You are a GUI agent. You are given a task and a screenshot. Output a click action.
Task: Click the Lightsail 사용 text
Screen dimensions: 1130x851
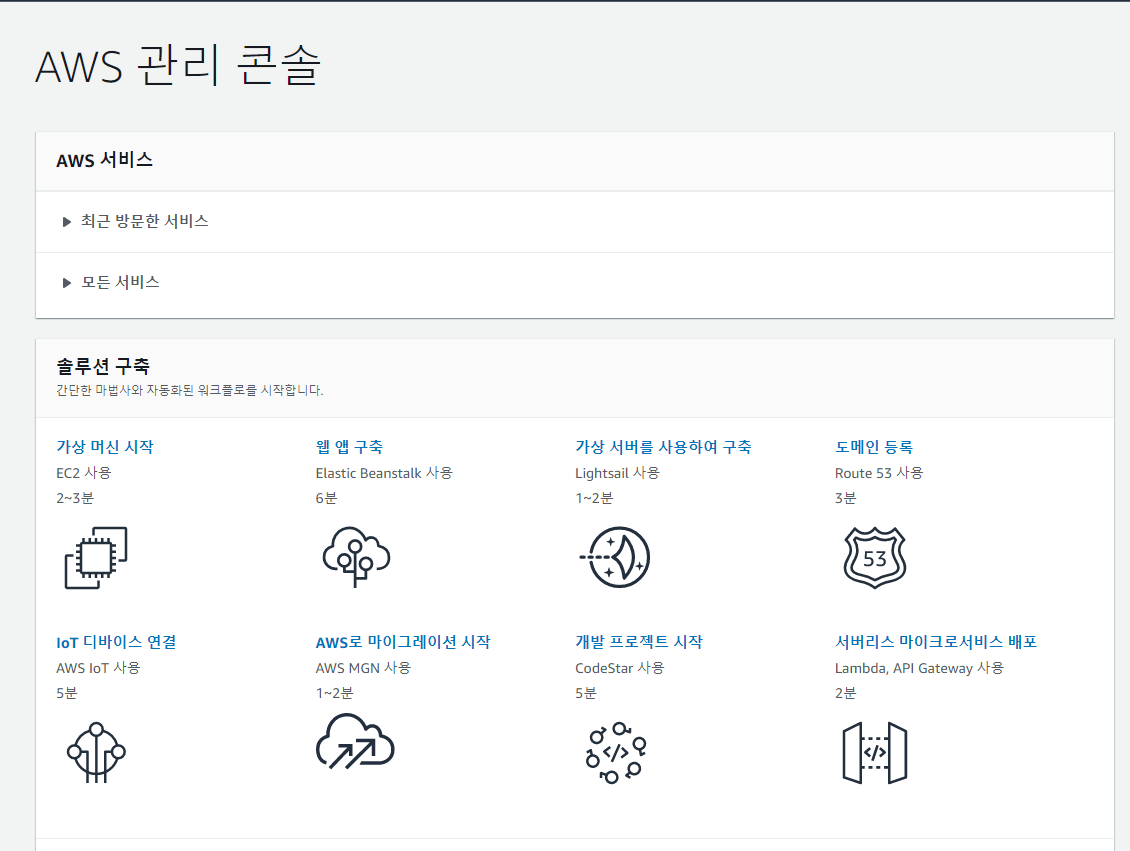618,473
